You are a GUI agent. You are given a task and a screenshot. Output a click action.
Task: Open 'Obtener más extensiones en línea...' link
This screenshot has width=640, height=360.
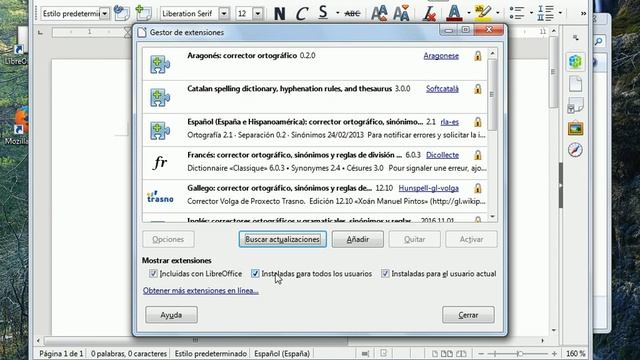click(x=200, y=291)
